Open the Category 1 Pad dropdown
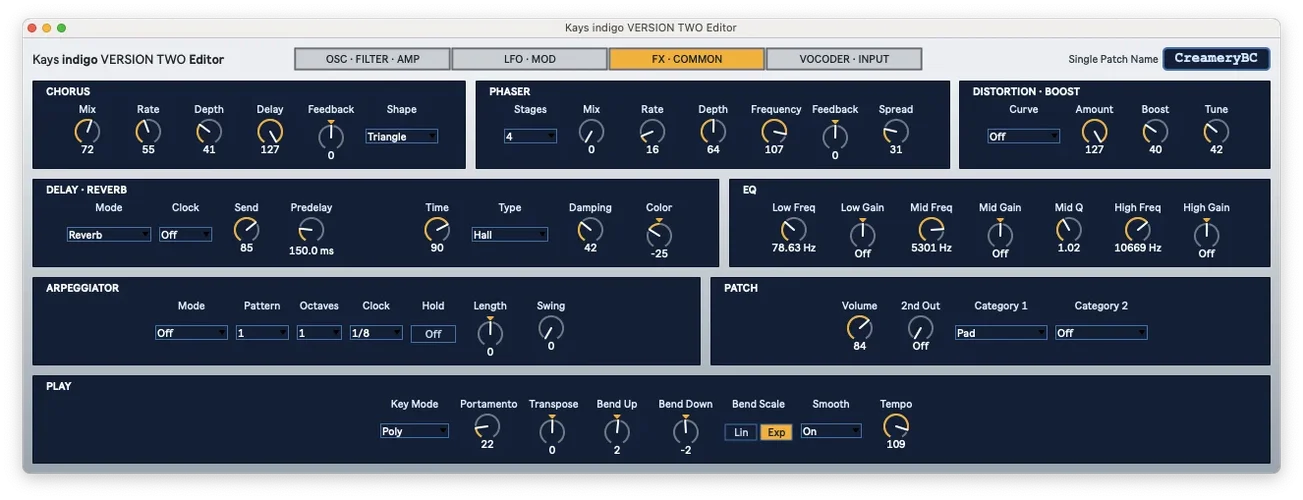The height and width of the screenshot is (500, 1303). coord(1001,333)
